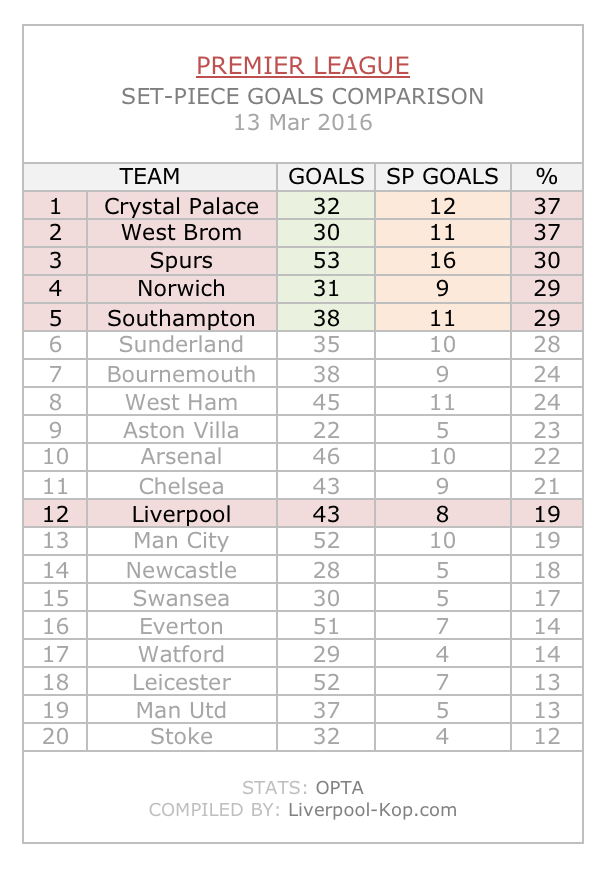Click the Liverpool-Kop.com credit text
Viewport: 604px width, 872px height.
pyautogui.click(x=372, y=810)
